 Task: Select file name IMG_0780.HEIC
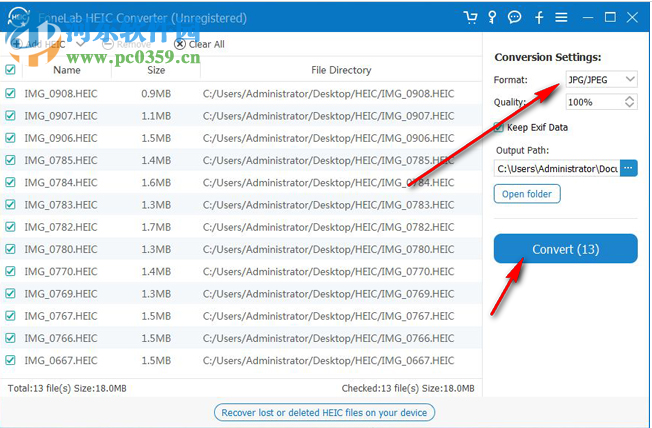click(x=61, y=249)
